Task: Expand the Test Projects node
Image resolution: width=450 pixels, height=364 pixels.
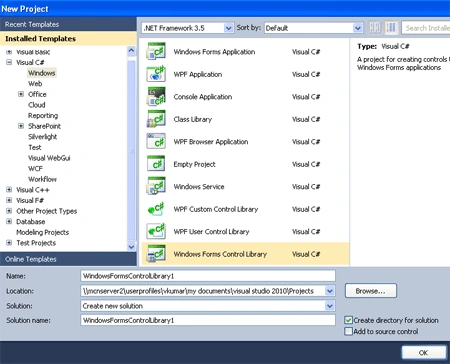Action: (9, 243)
